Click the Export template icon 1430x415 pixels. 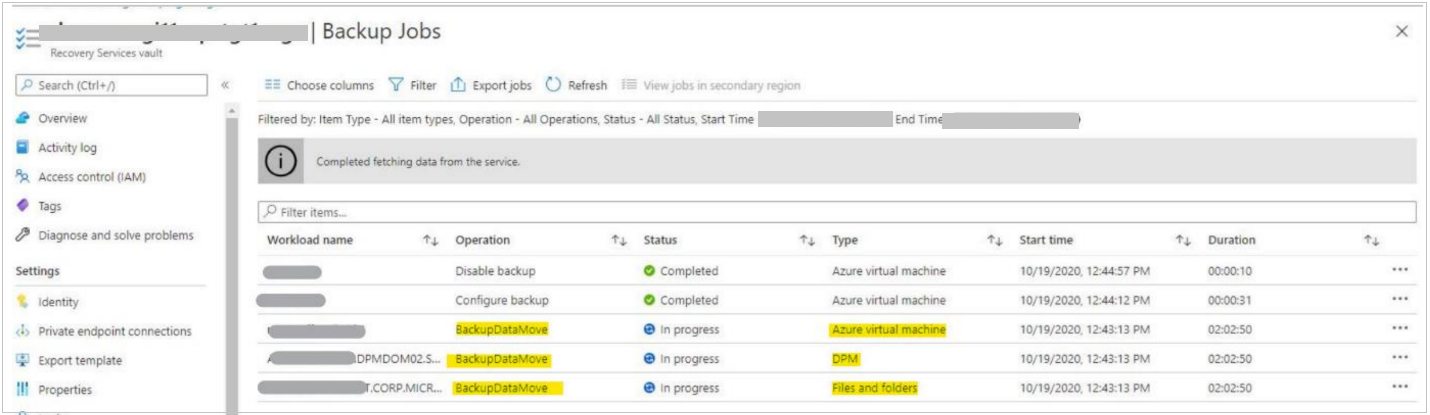(x=23, y=360)
